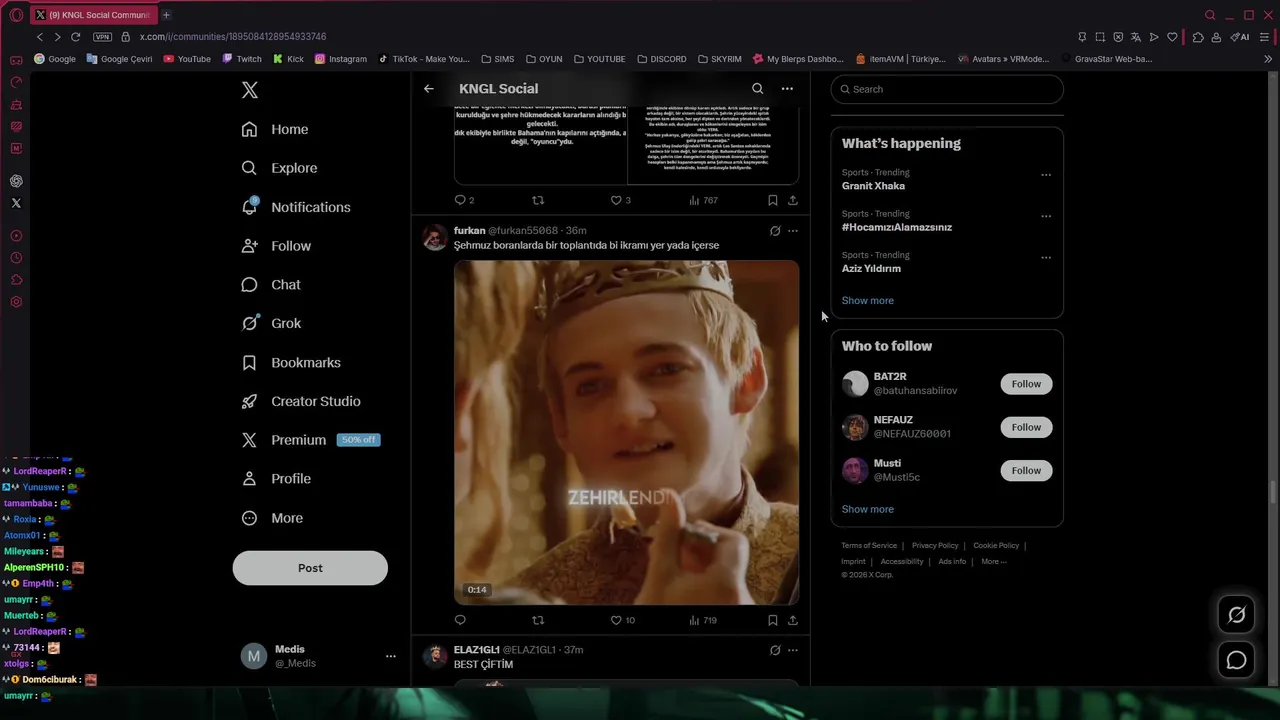
Task: Open the SKYRIM bookmarks folder
Action: (x=719, y=59)
